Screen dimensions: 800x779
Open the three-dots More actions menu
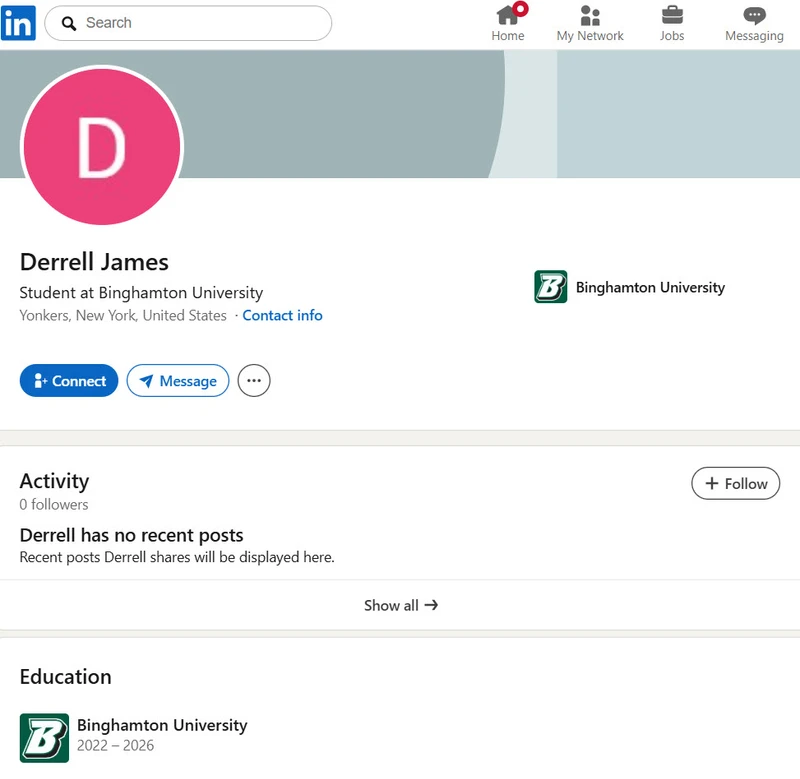254,381
